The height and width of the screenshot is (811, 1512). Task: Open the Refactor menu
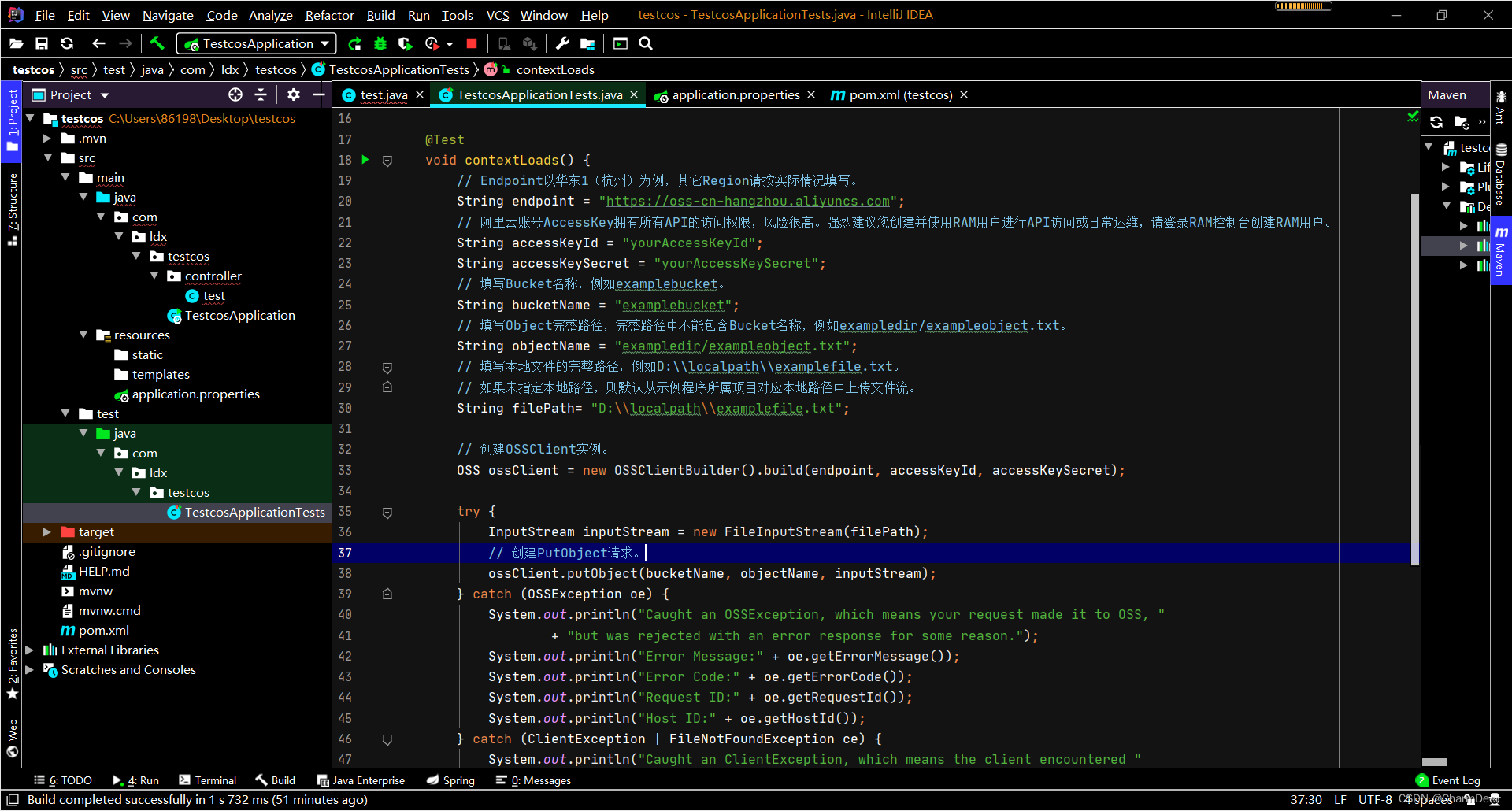[x=329, y=15]
